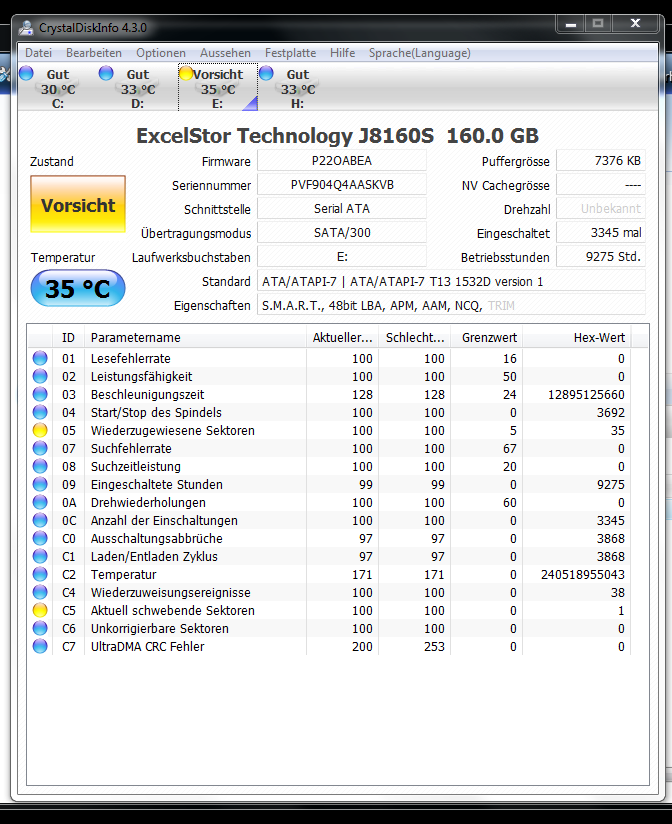Click the Seriennummer field PVF904Q4AASKVB
Screen dimensions: 672x824
point(342,184)
